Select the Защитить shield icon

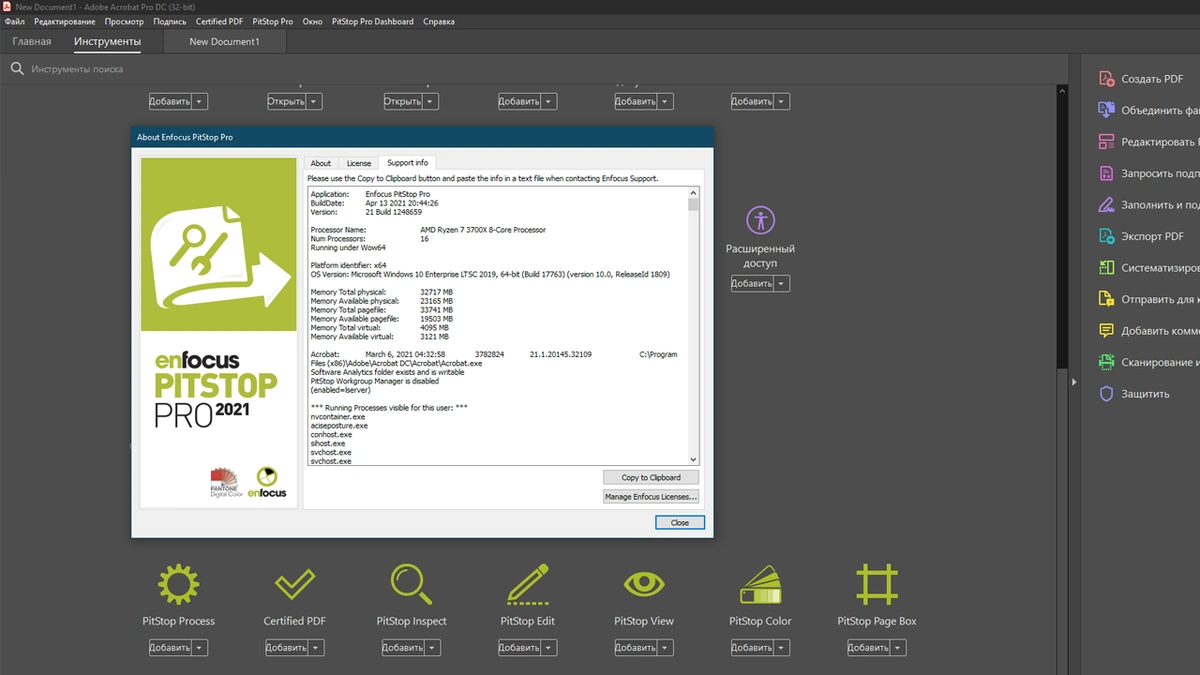coord(1106,394)
